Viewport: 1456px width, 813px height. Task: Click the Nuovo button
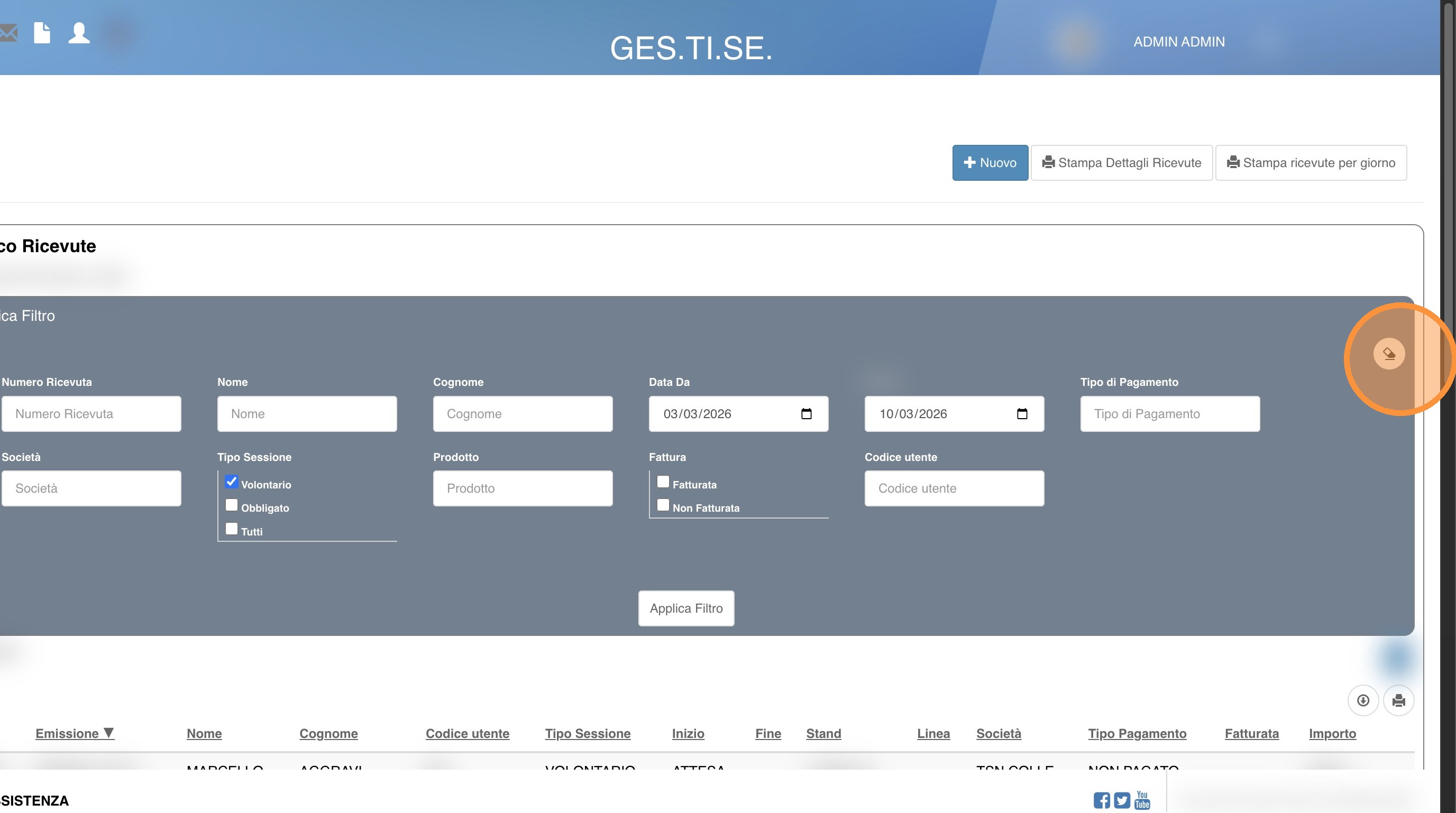(x=990, y=163)
